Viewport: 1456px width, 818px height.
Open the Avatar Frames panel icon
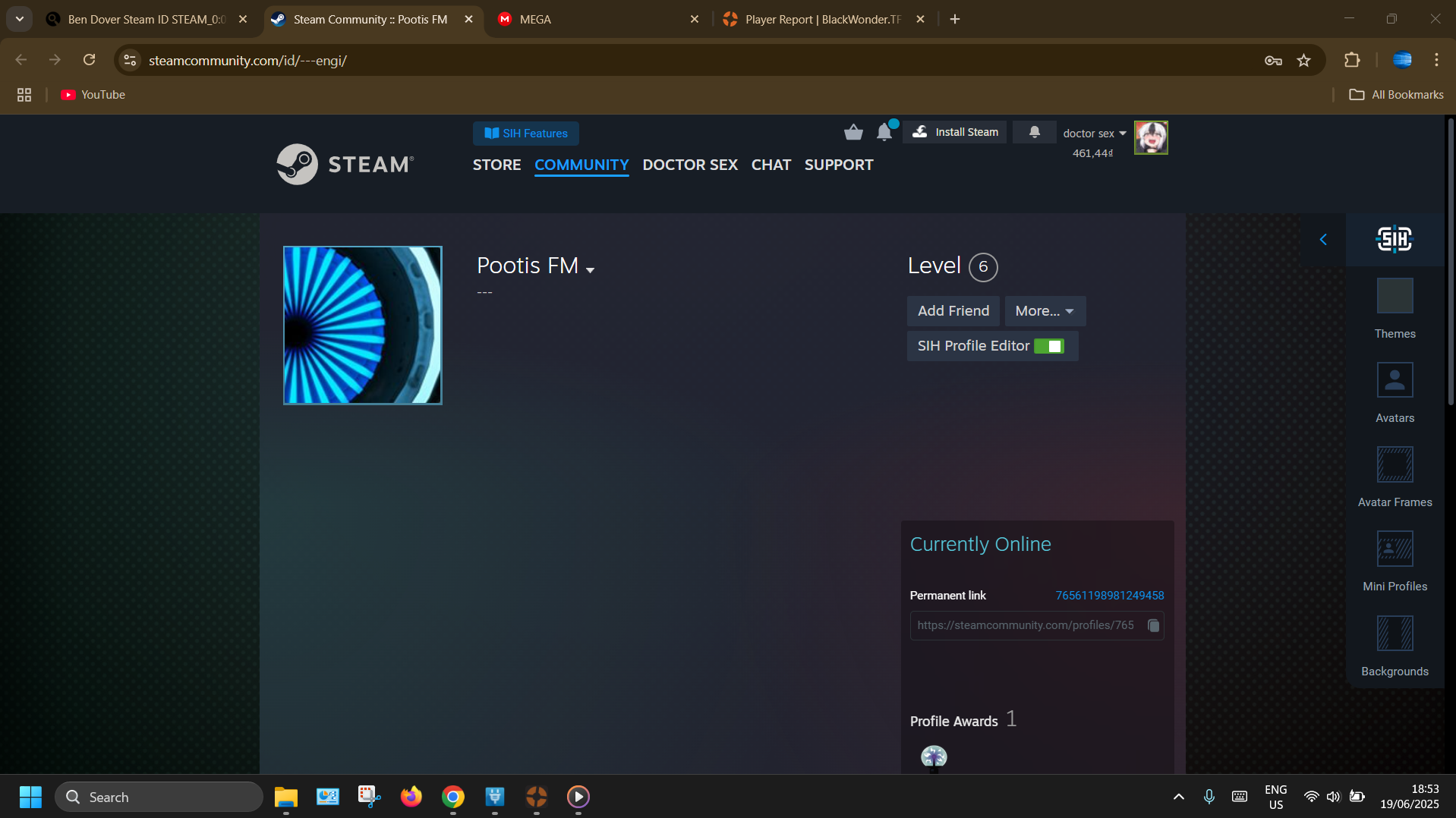pyautogui.click(x=1395, y=464)
